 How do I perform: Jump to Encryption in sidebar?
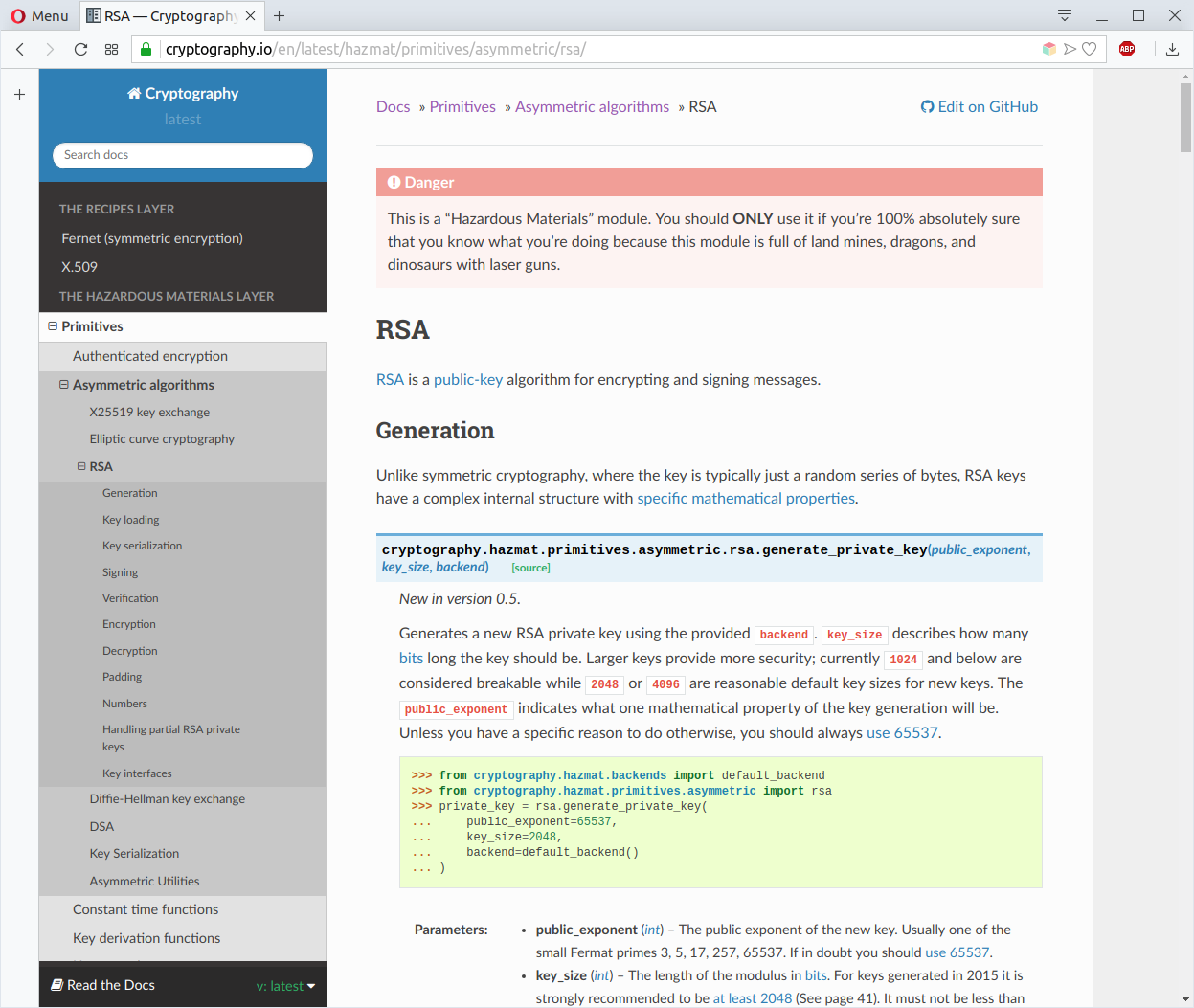click(129, 624)
